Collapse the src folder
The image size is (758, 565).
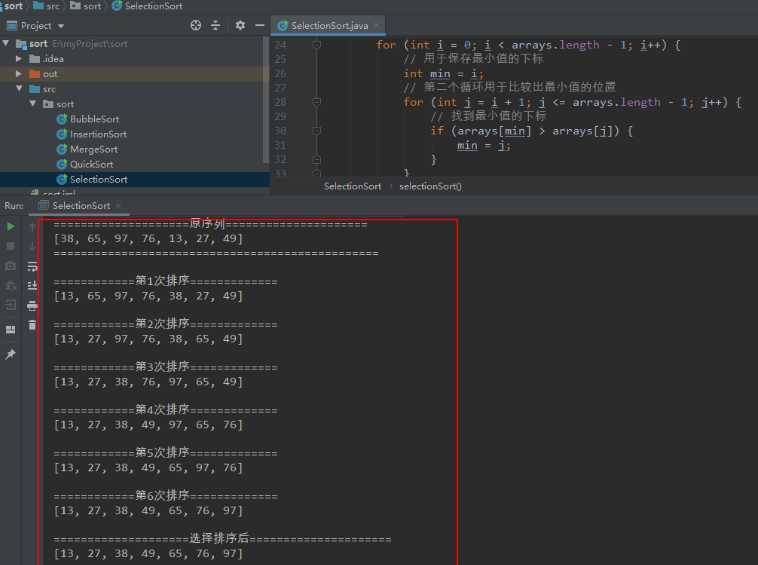point(19,89)
